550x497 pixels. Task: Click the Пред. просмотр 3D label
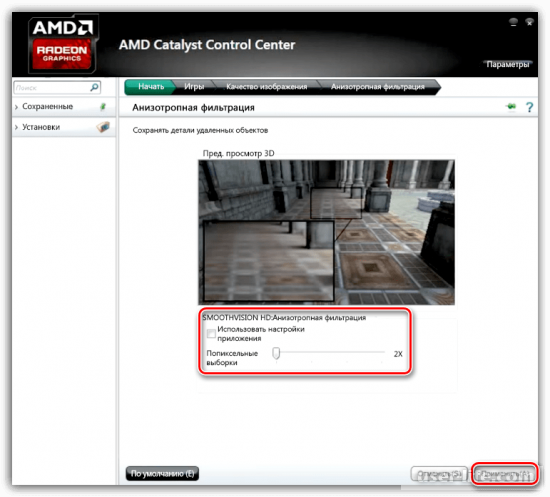click(239, 153)
